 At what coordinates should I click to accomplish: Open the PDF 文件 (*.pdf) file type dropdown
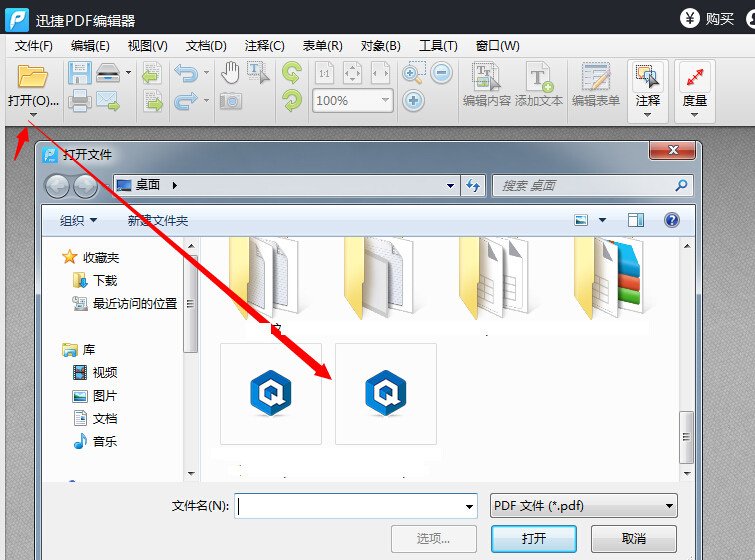pyautogui.click(x=584, y=506)
